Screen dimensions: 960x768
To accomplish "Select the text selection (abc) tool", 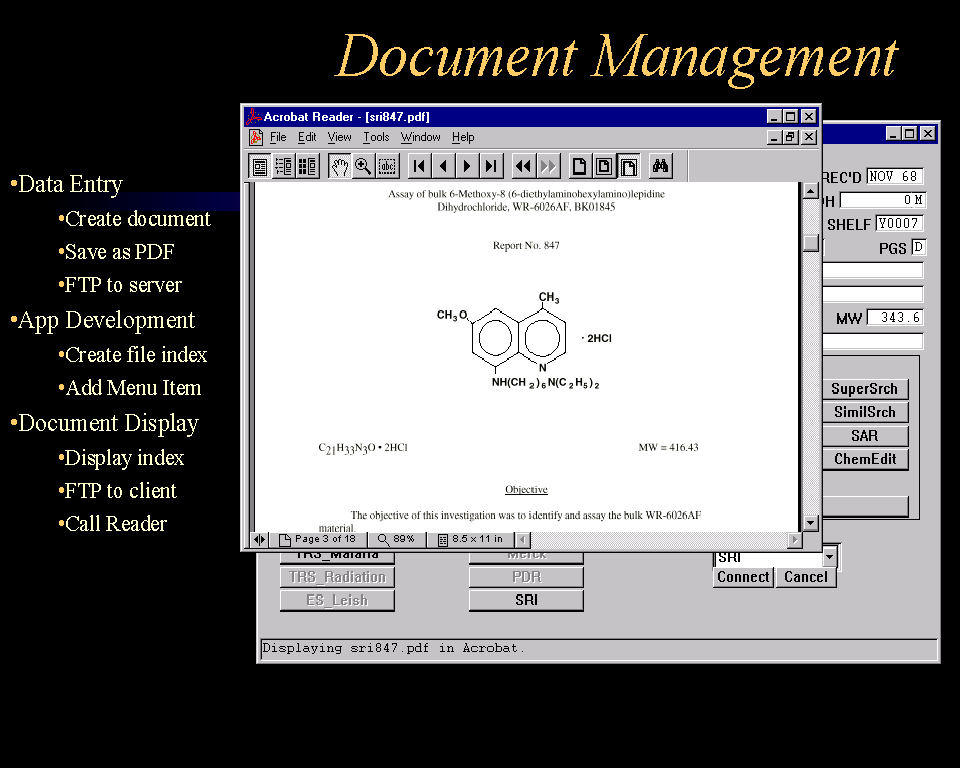I will pos(387,166).
